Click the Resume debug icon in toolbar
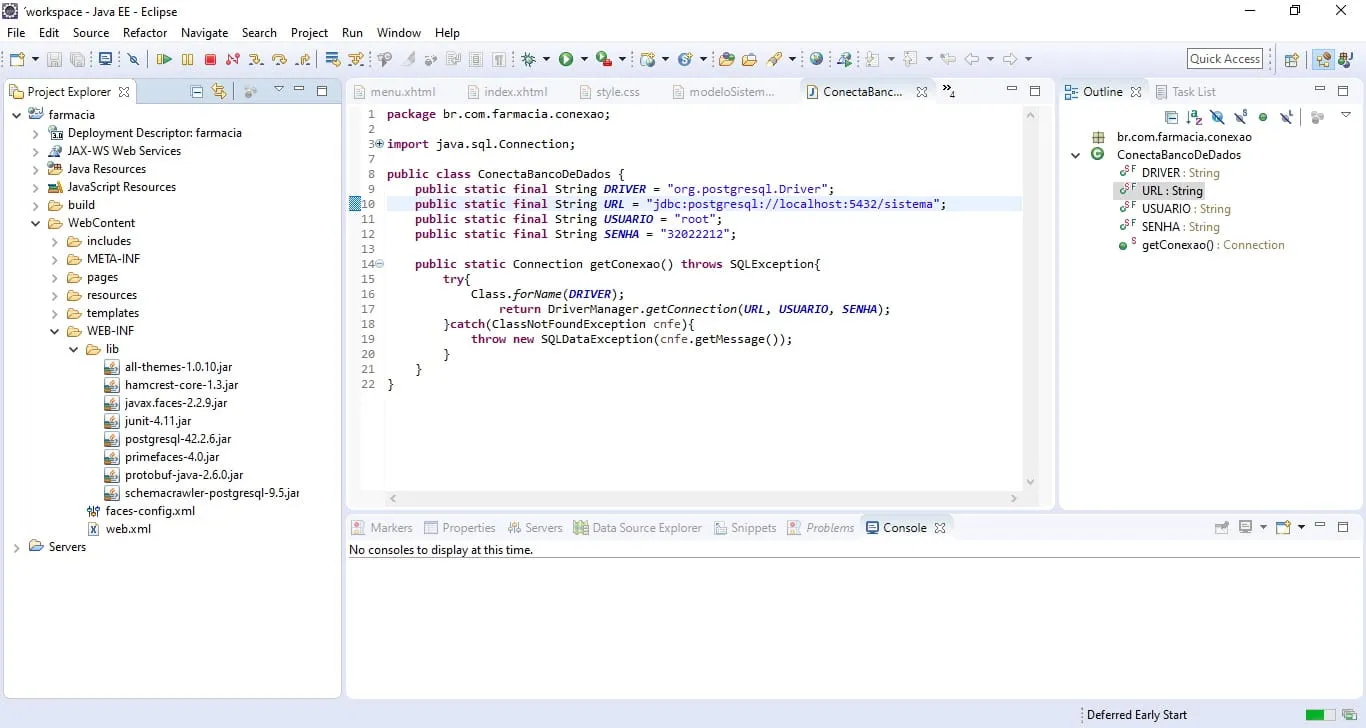The width and height of the screenshot is (1366, 728). pos(164,60)
